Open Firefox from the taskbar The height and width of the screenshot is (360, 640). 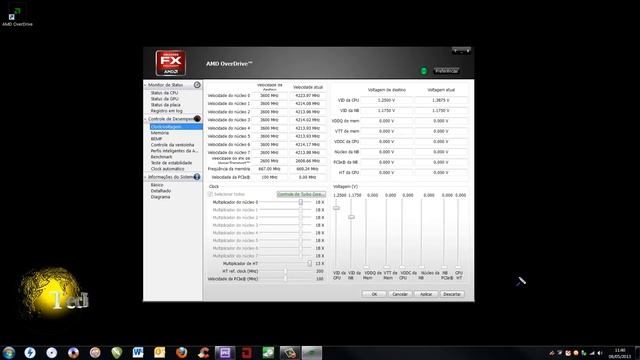[182, 353]
